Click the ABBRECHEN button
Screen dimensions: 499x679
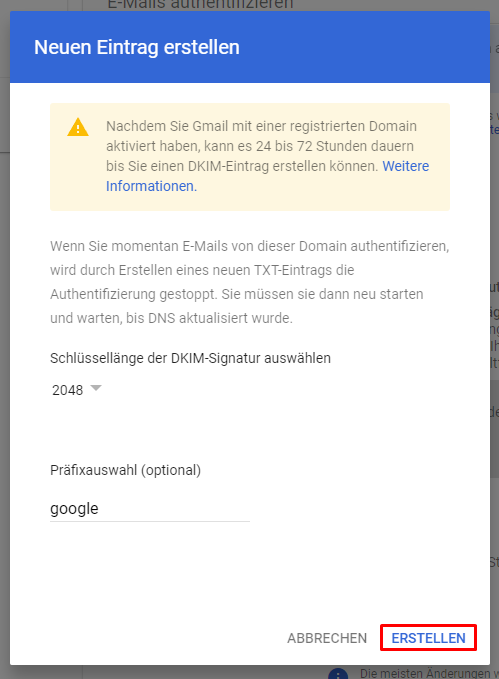pos(327,638)
